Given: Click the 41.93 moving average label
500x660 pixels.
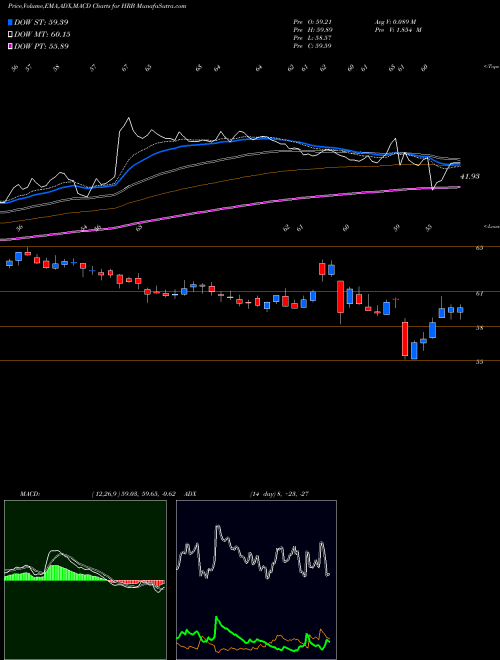Looking at the screenshot, I should point(470,176).
